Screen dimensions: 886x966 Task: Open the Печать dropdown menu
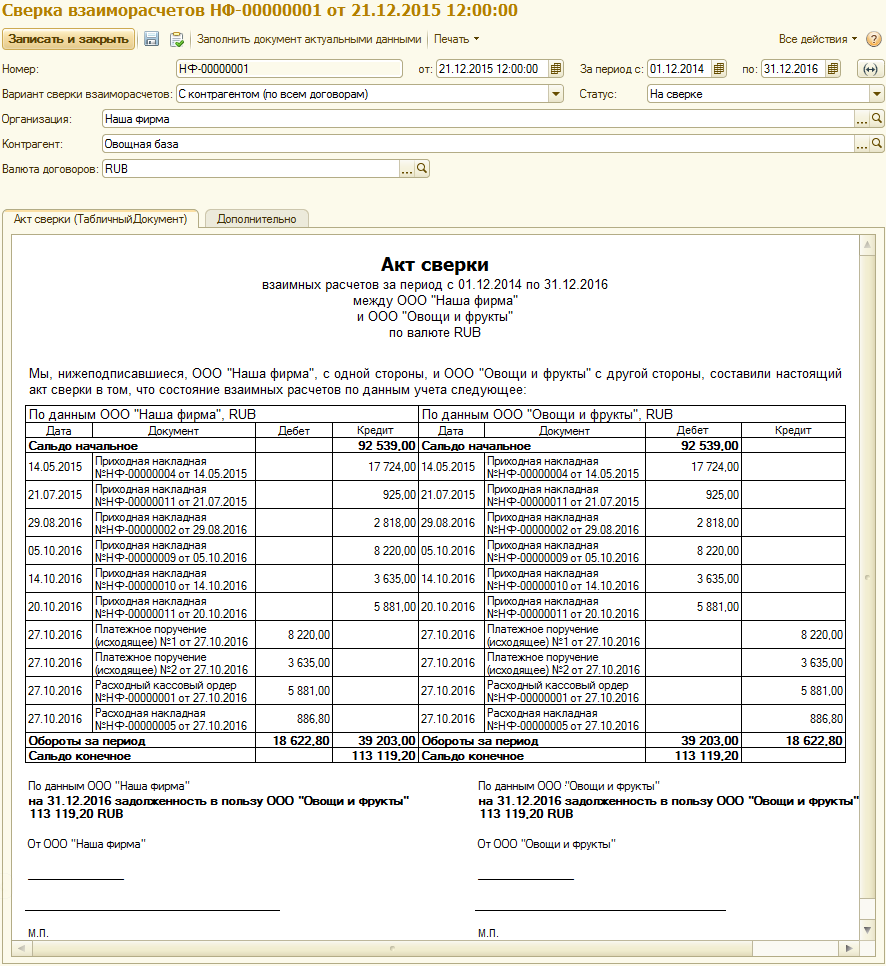(457, 39)
